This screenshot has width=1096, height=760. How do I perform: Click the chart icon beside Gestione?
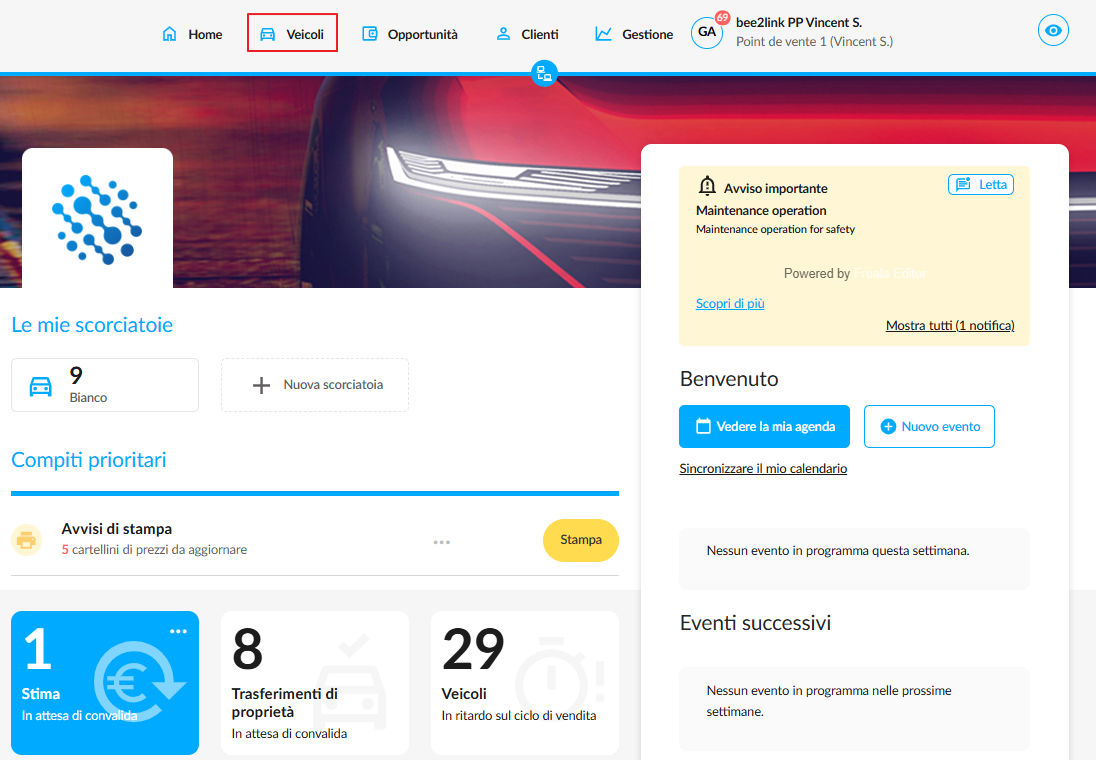[603, 34]
